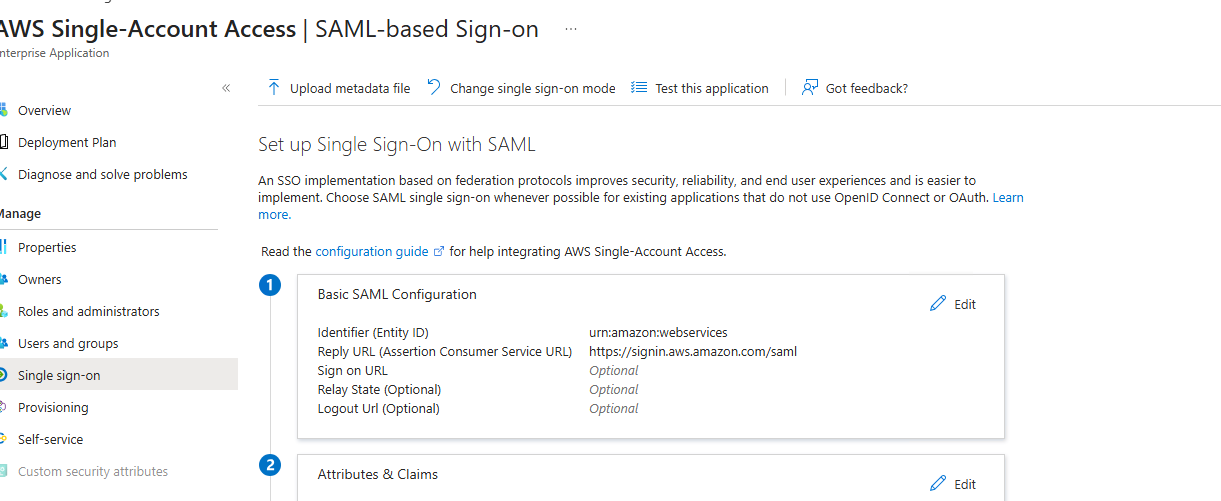The image size is (1221, 501).
Task: Click the Overview sidebar icon
Action: tap(3, 110)
